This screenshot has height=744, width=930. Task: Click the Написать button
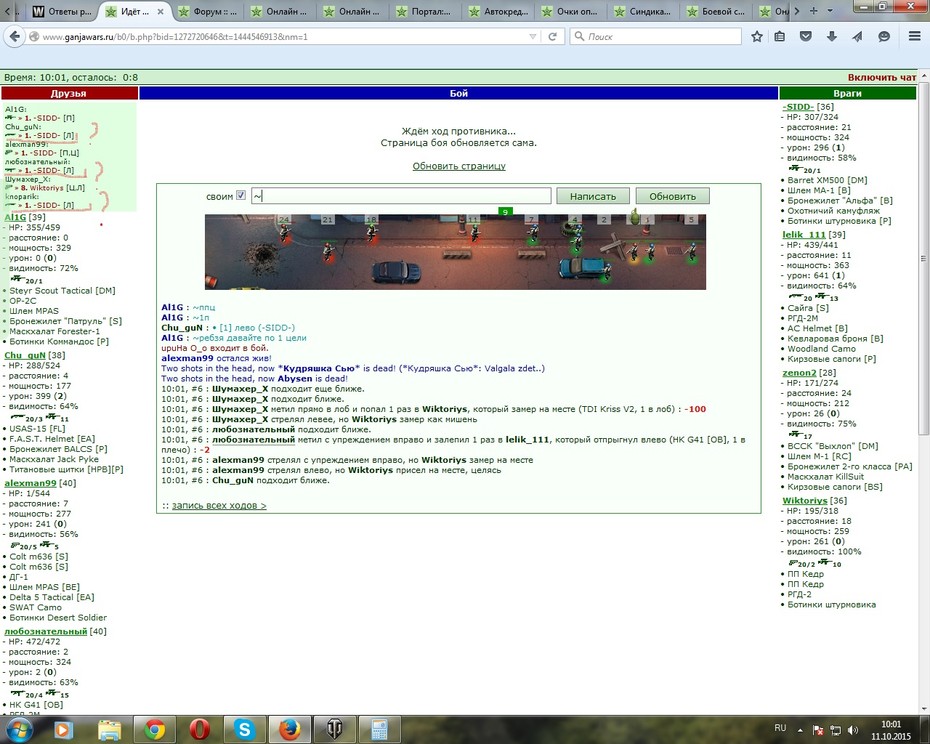(593, 196)
